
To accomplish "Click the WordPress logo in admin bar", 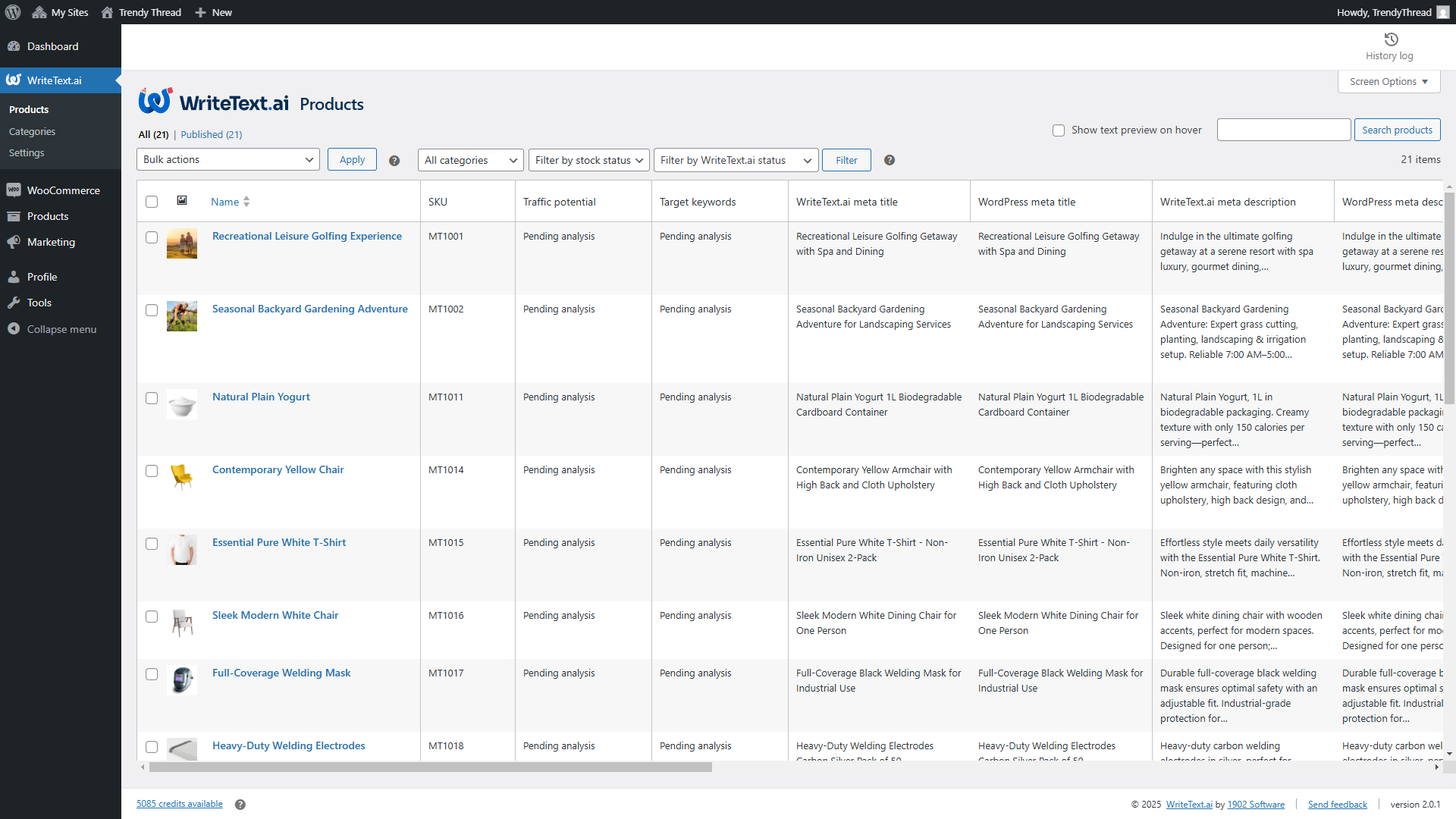I will [x=13, y=12].
